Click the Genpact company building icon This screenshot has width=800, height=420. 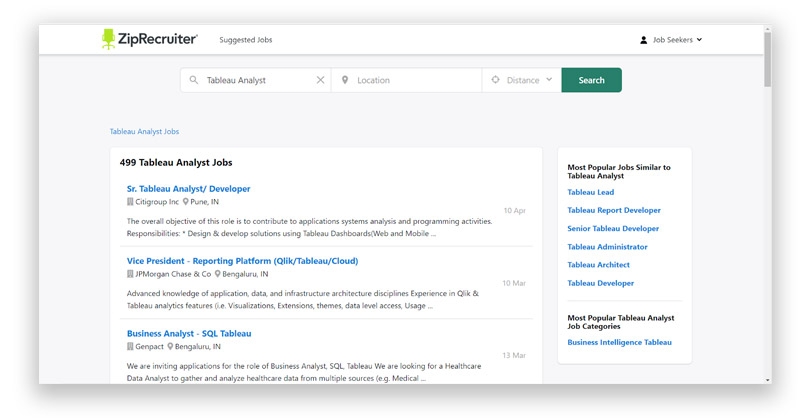pyautogui.click(x=130, y=346)
